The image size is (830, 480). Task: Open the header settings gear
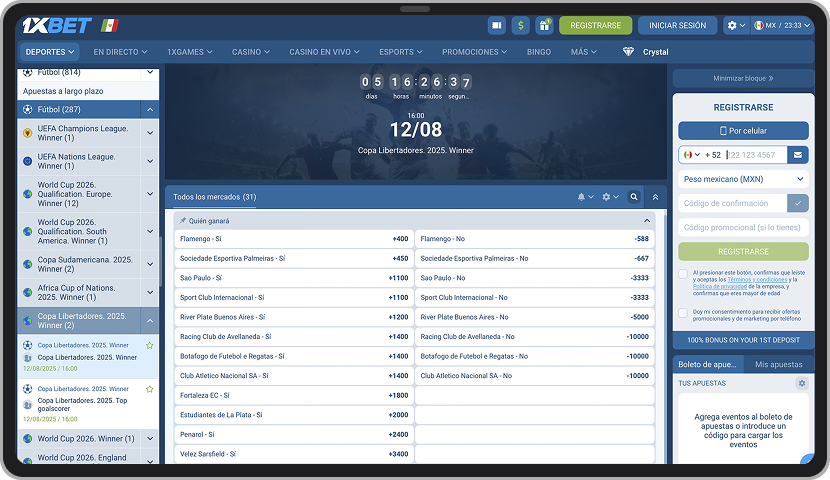coord(736,25)
